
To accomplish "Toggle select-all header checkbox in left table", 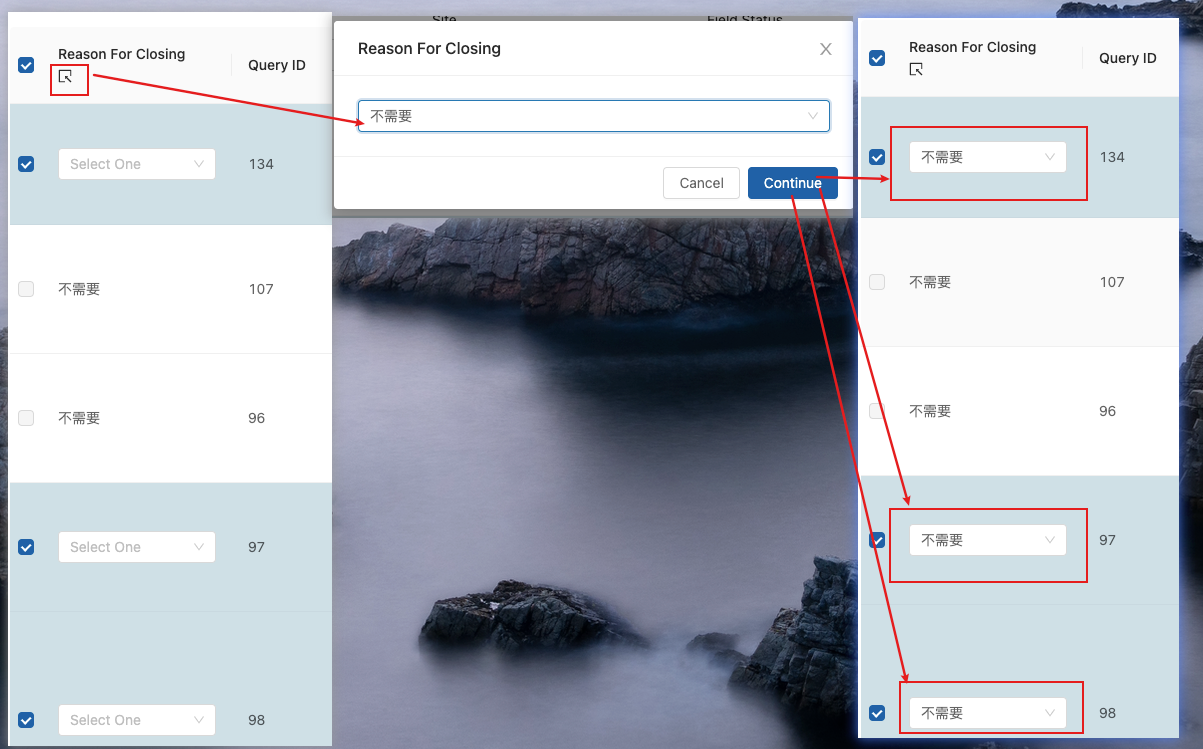I will 26,65.
